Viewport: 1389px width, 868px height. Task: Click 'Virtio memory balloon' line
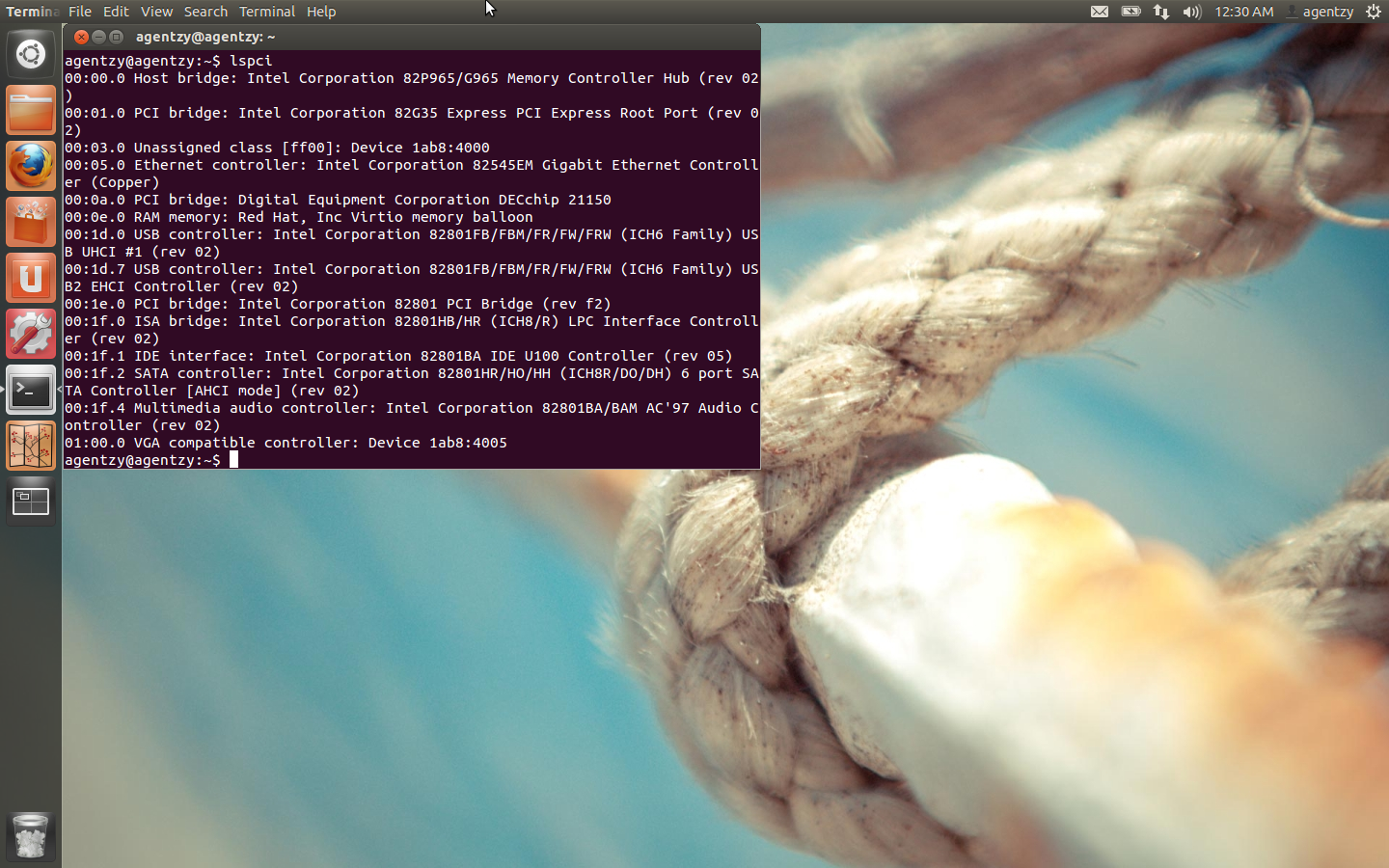[x=299, y=217]
